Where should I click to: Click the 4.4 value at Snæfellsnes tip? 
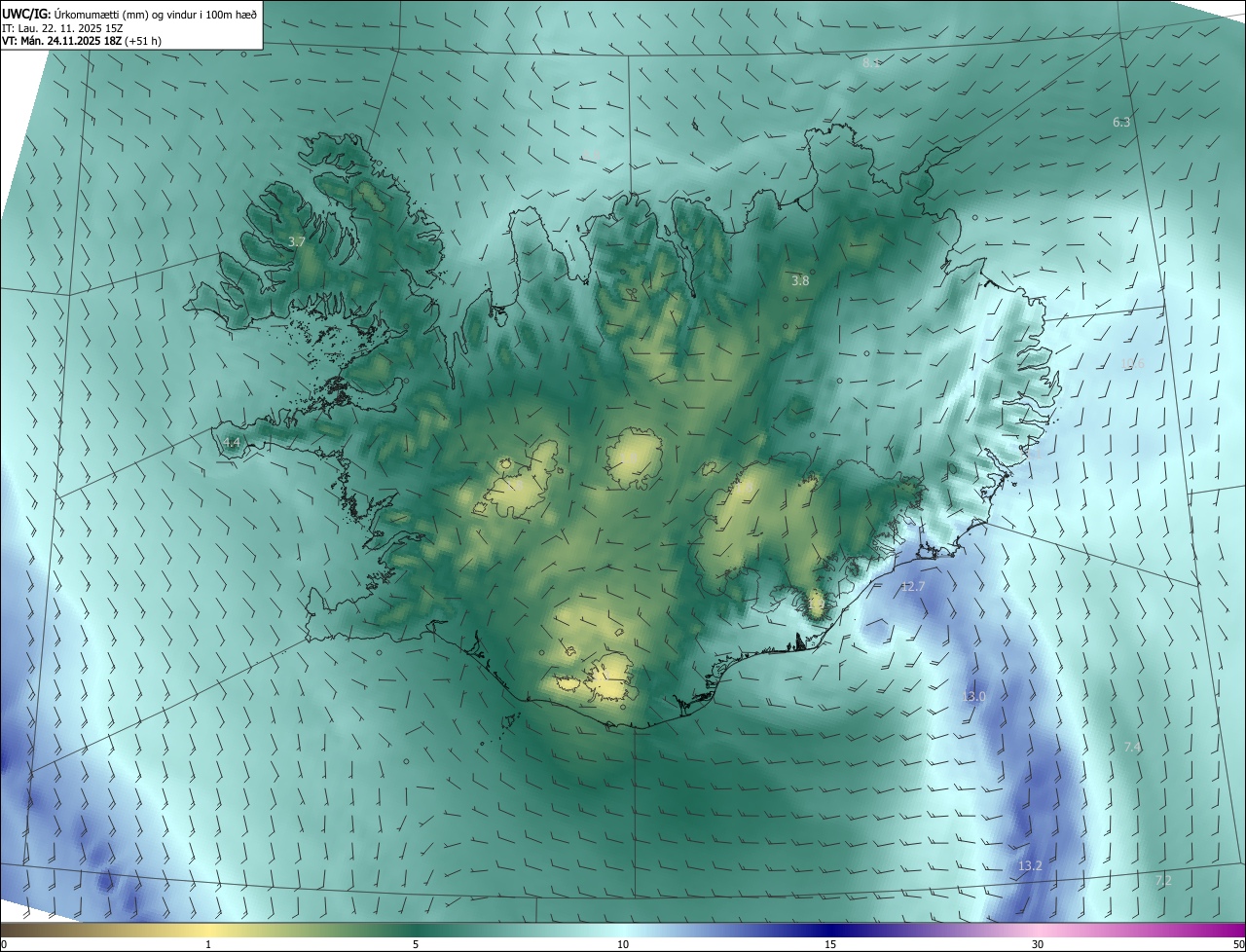[x=231, y=442]
